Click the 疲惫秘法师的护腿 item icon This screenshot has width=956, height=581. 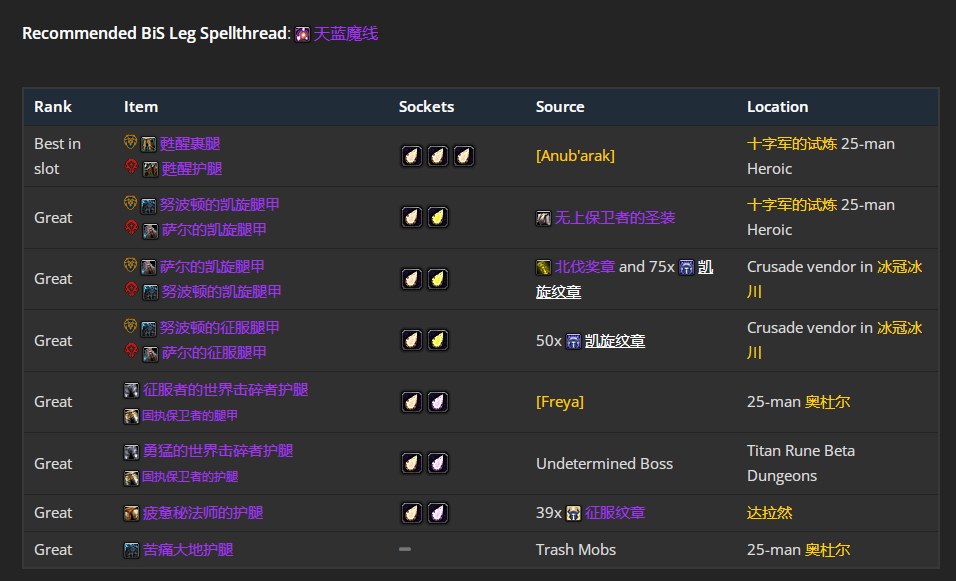[x=131, y=513]
